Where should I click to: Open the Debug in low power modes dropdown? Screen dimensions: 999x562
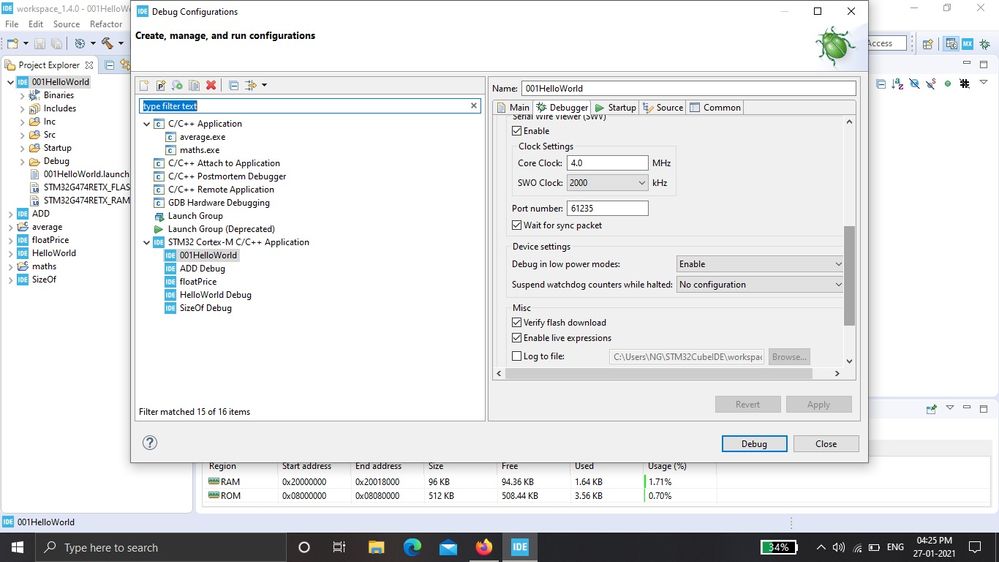pyautogui.click(x=760, y=264)
